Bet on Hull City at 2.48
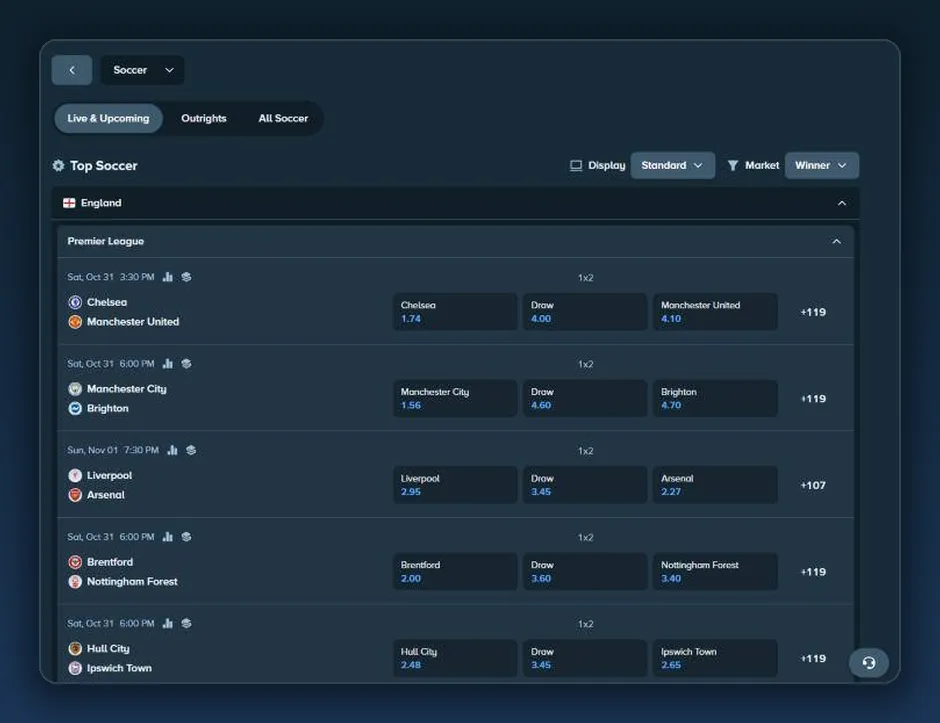Screen dimensions: 940x723 [455, 658]
